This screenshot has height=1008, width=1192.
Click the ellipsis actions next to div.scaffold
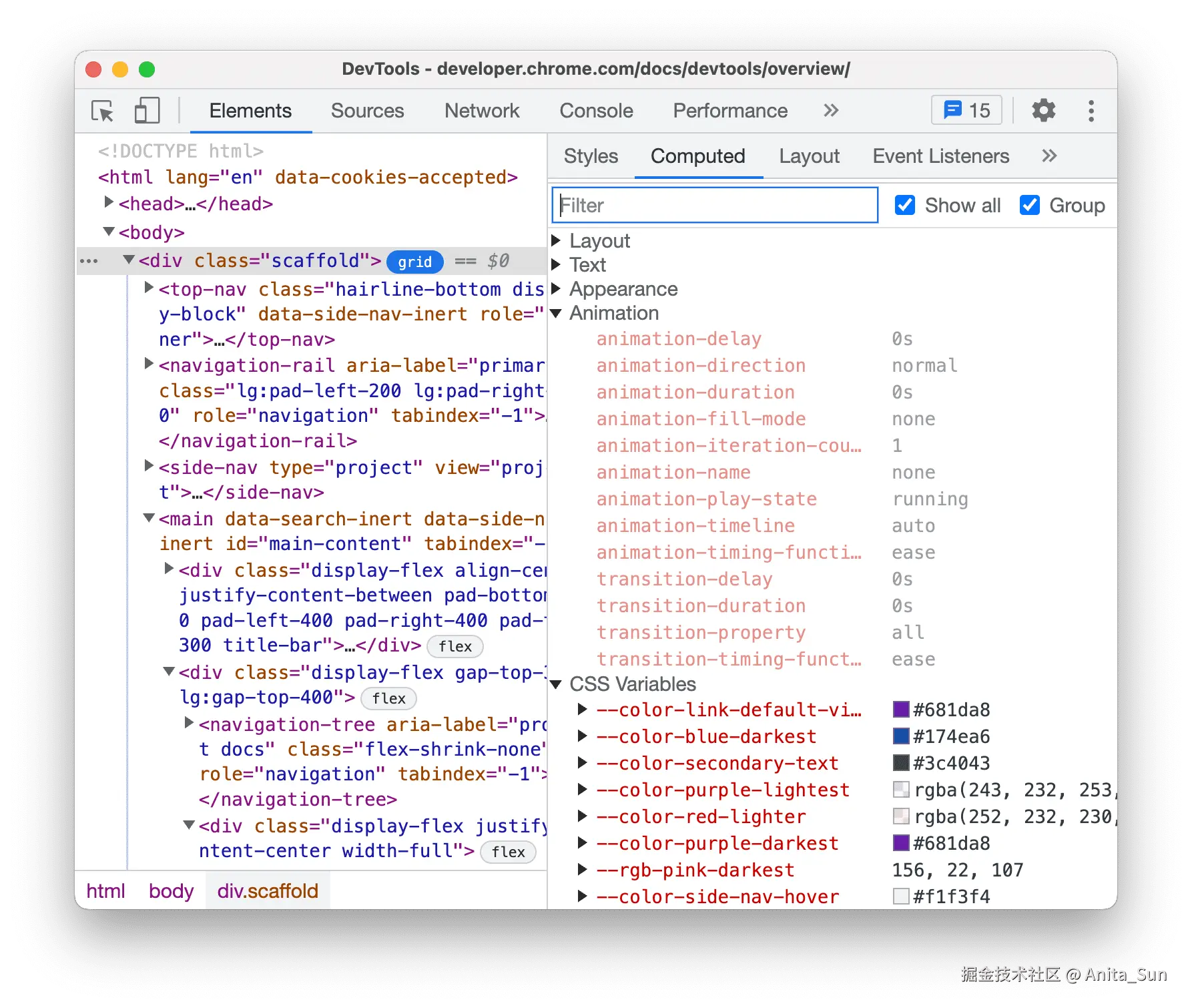click(89, 261)
